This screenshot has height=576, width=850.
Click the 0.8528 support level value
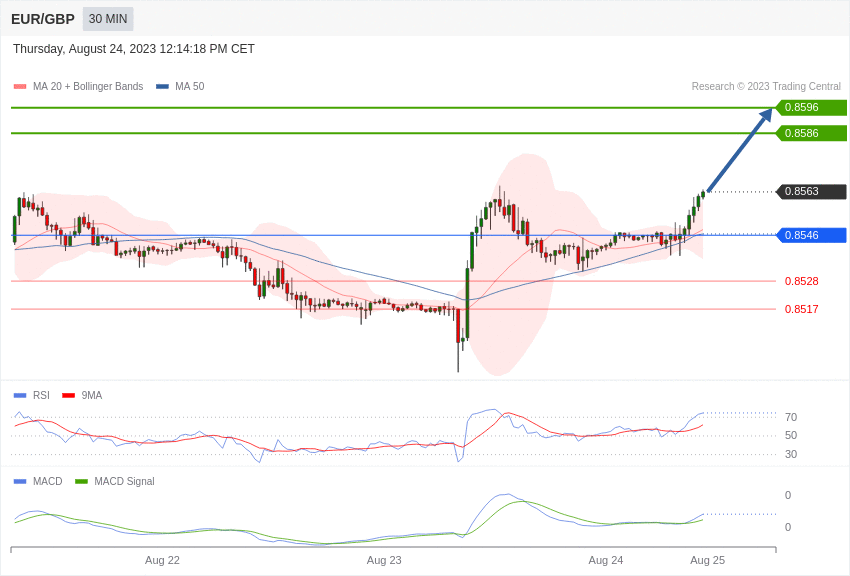[802, 281]
